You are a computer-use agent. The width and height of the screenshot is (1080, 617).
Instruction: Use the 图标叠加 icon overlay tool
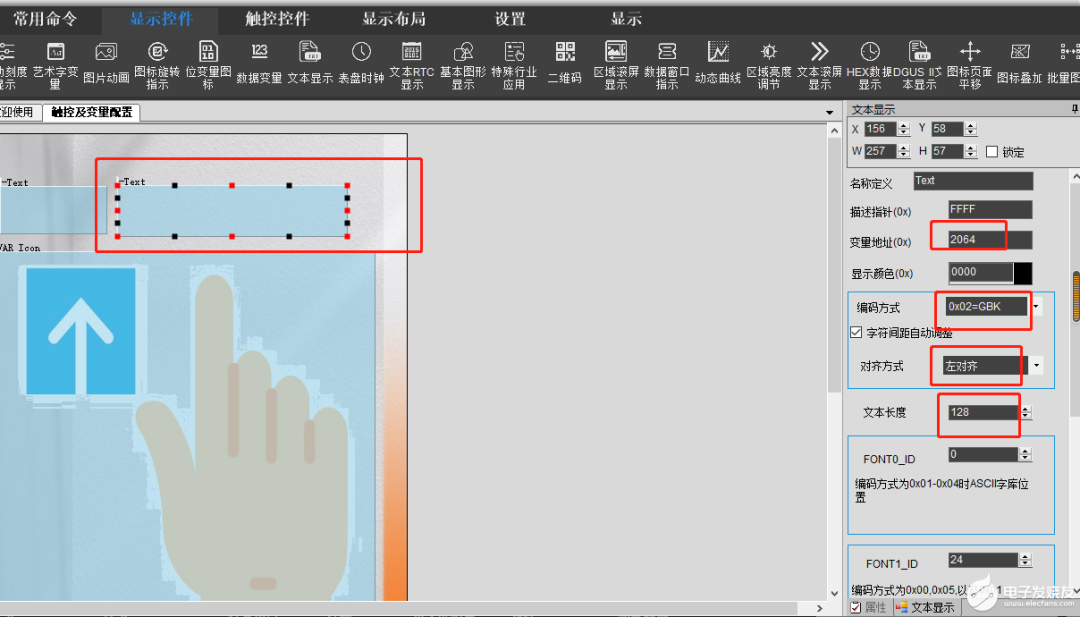1022,62
